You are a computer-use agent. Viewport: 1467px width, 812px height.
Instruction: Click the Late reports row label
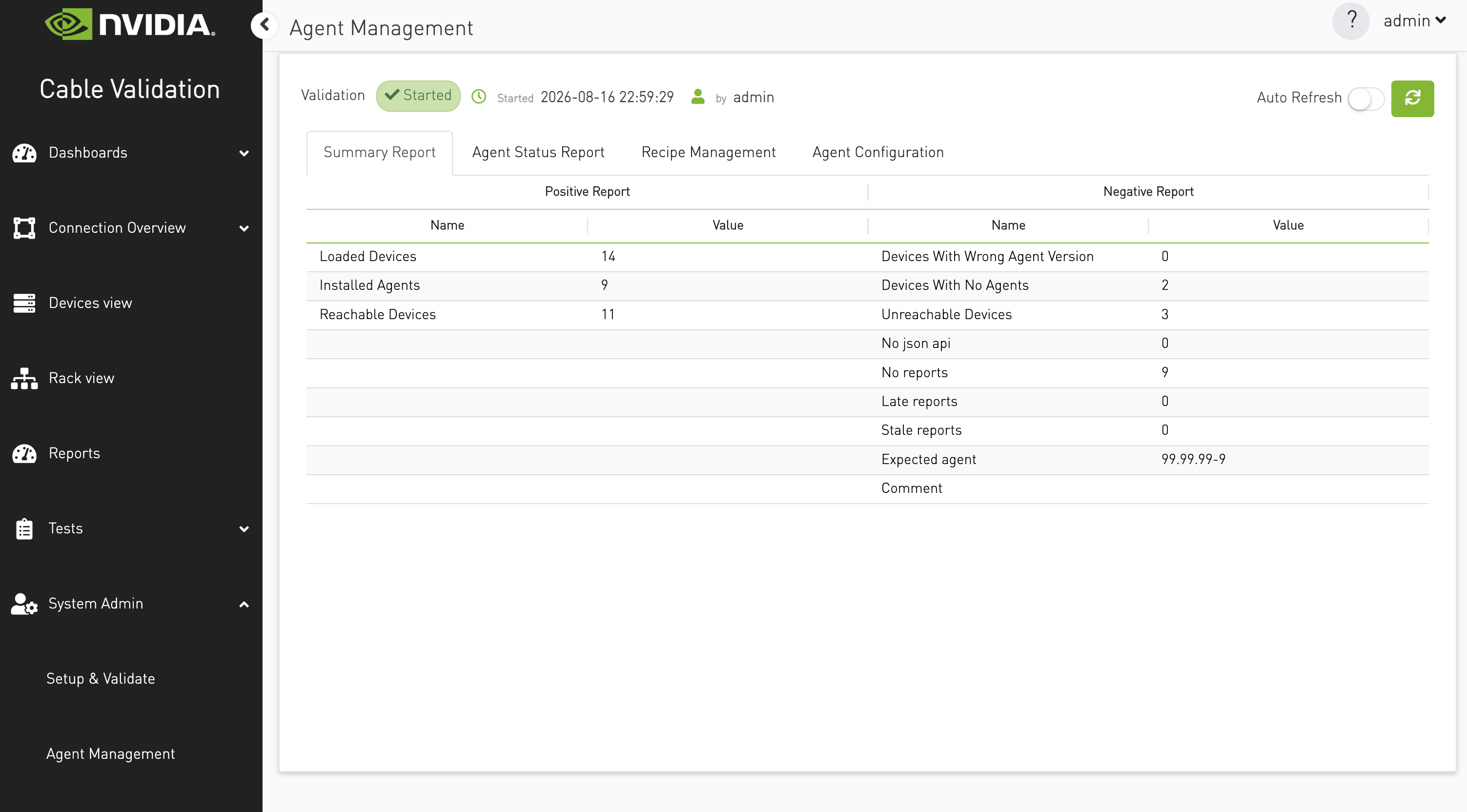click(919, 402)
